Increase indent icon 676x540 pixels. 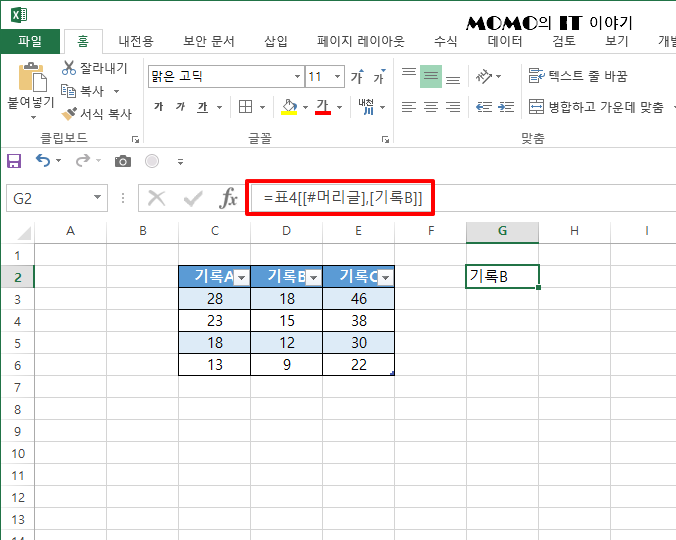[x=506, y=106]
